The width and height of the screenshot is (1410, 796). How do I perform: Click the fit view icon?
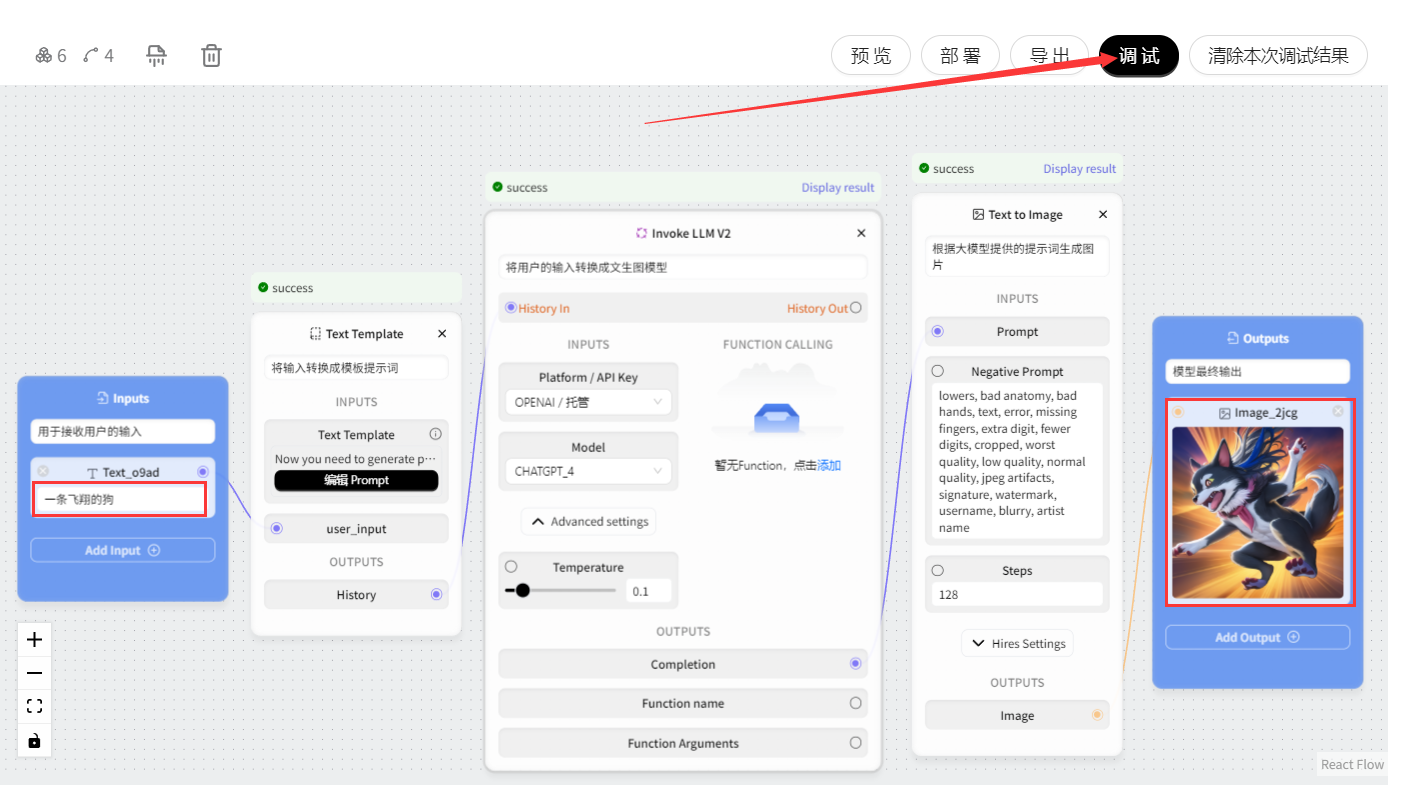tap(35, 707)
